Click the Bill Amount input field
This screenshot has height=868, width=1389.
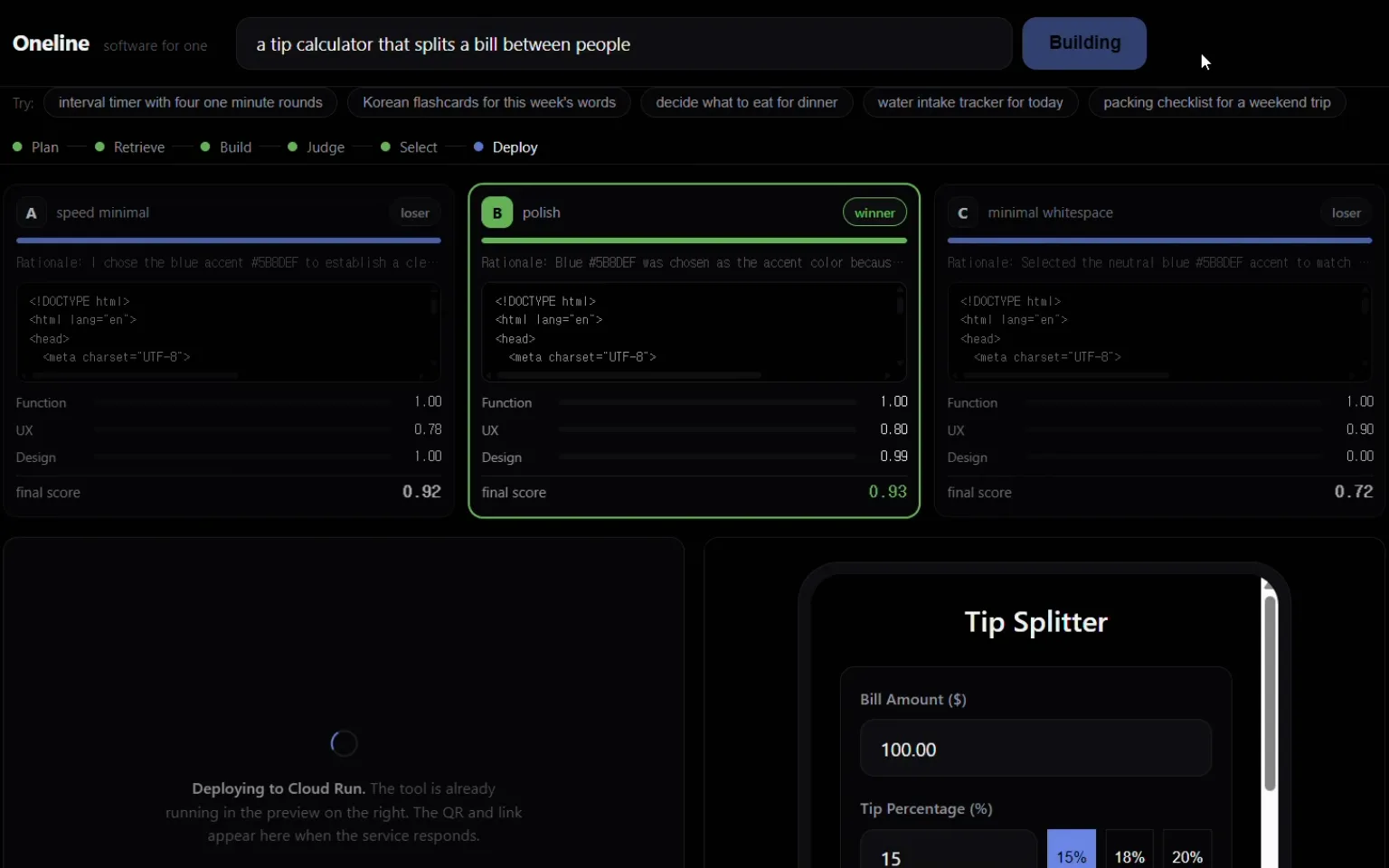[x=1035, y=749]
